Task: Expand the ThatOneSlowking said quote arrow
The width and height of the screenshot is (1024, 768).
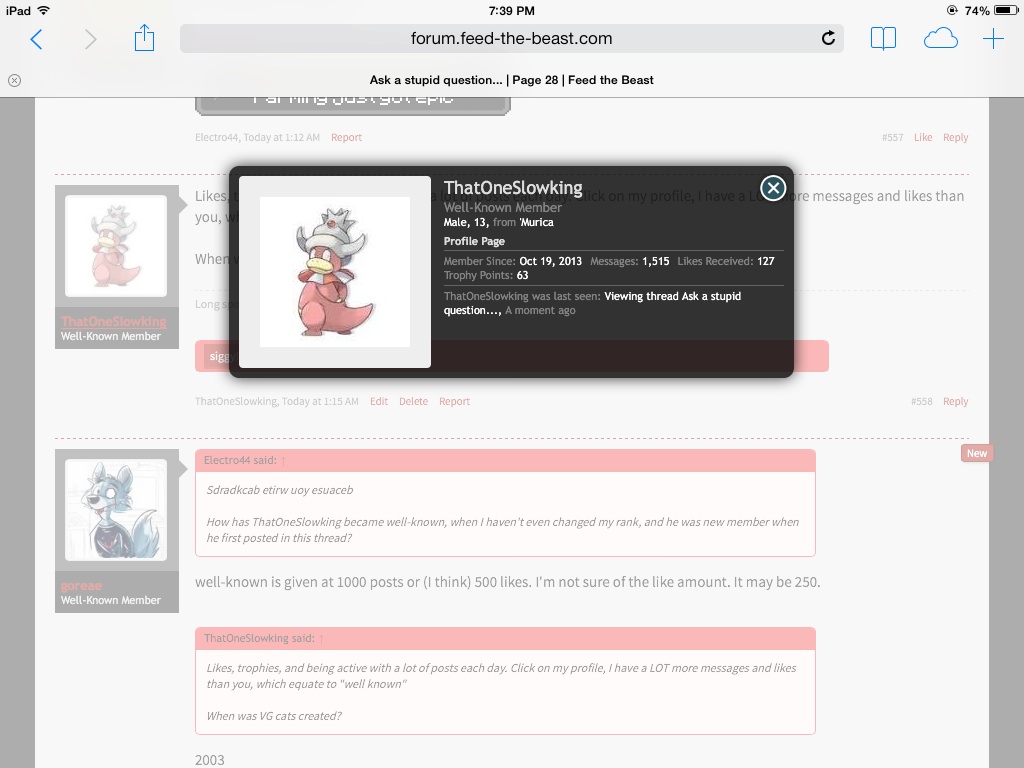Action: click(321, 638)
